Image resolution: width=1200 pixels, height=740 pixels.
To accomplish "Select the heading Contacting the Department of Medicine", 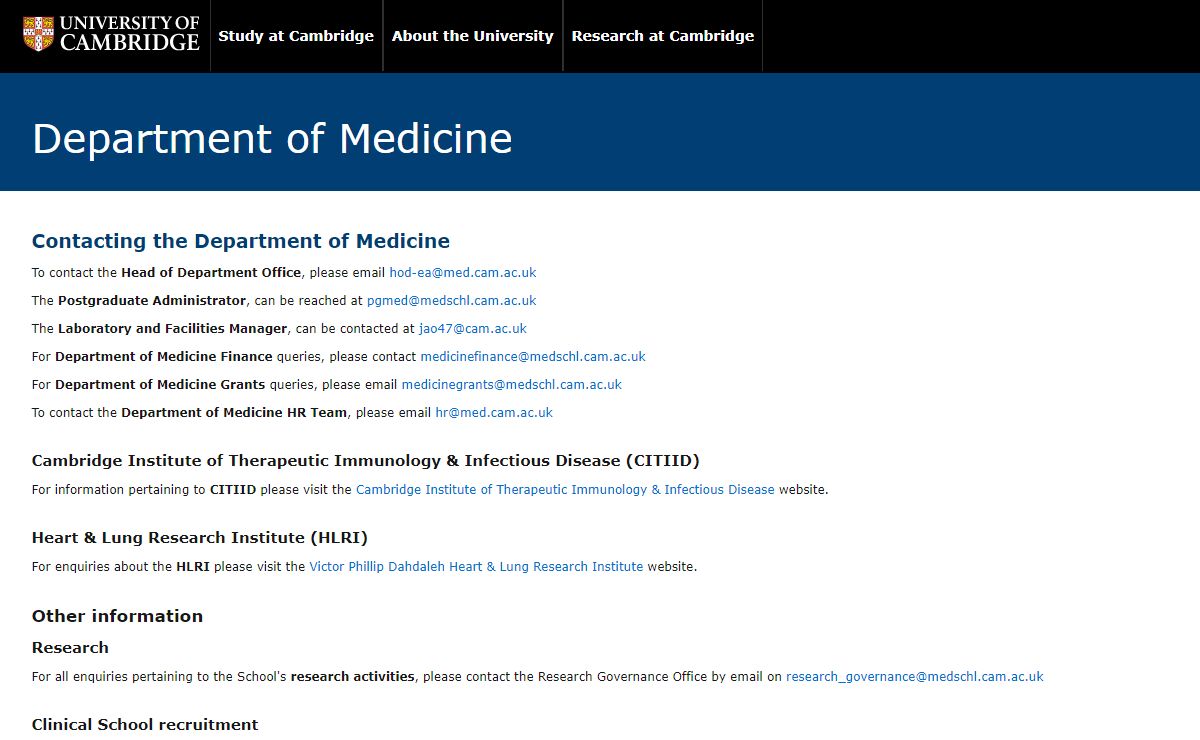I will [241, 241].
